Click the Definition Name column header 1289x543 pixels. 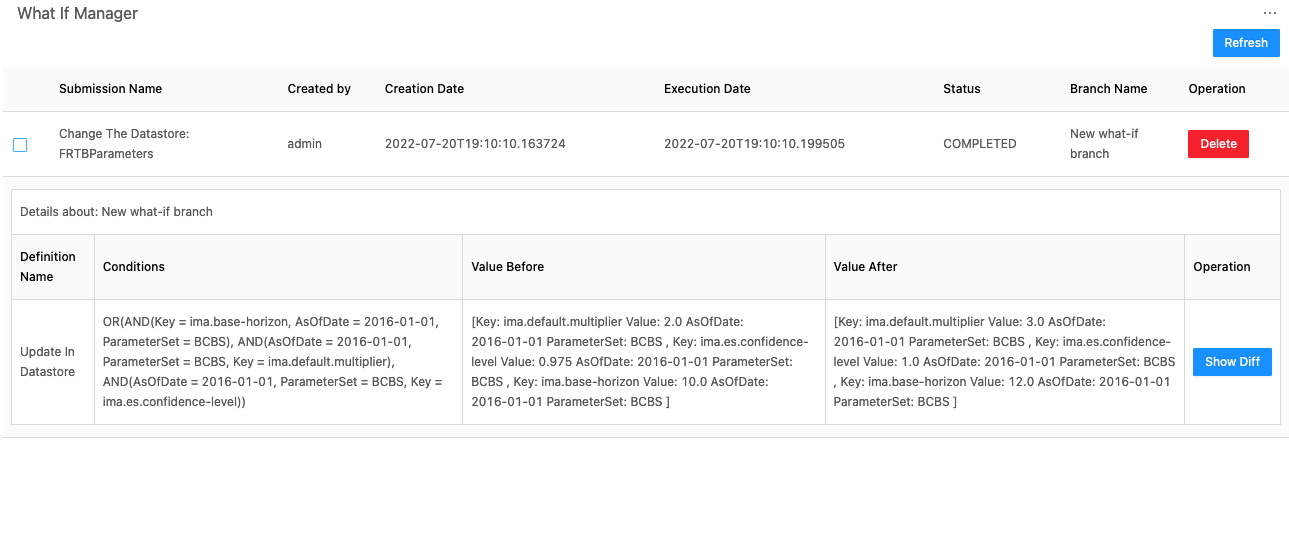(x=48, y=267)
